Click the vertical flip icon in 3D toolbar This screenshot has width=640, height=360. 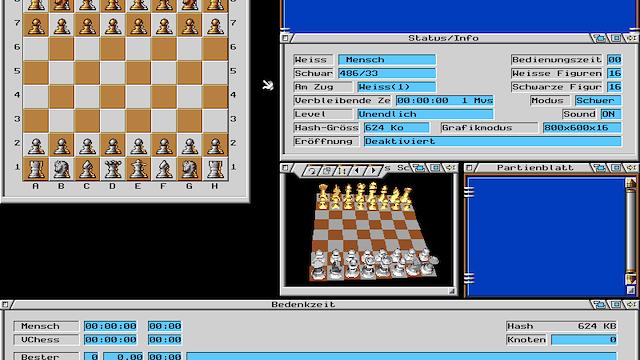click(342, 171)
